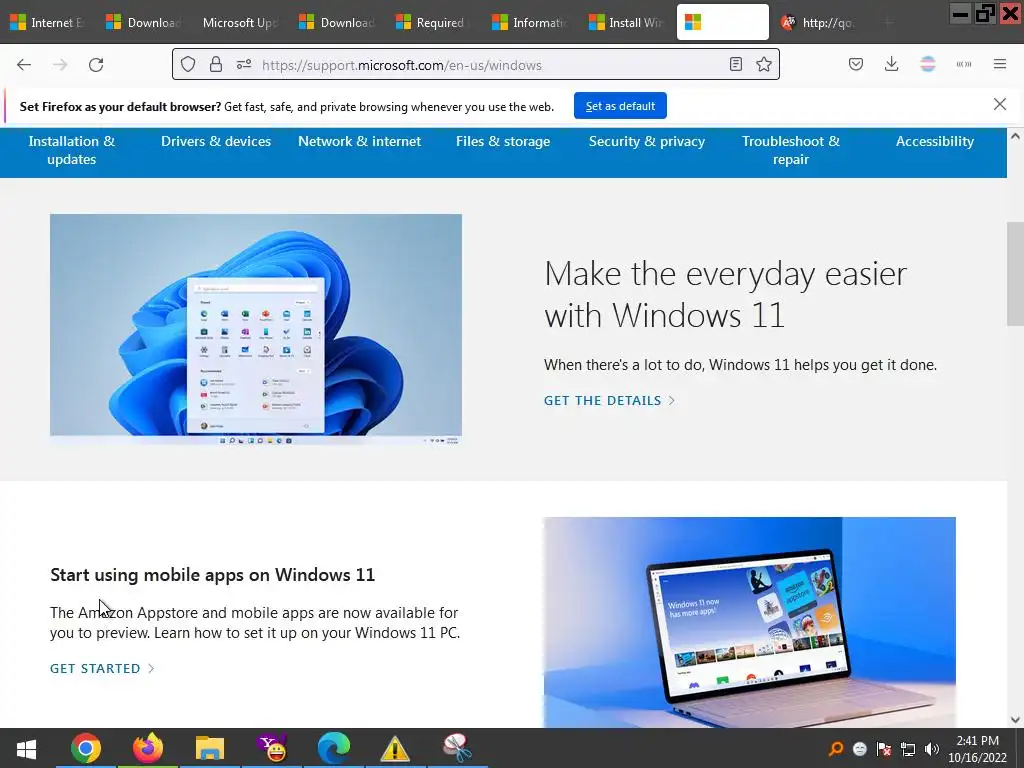1024x768 pixels.
Task: Save page to Pocket
Action: coord(856,65)
